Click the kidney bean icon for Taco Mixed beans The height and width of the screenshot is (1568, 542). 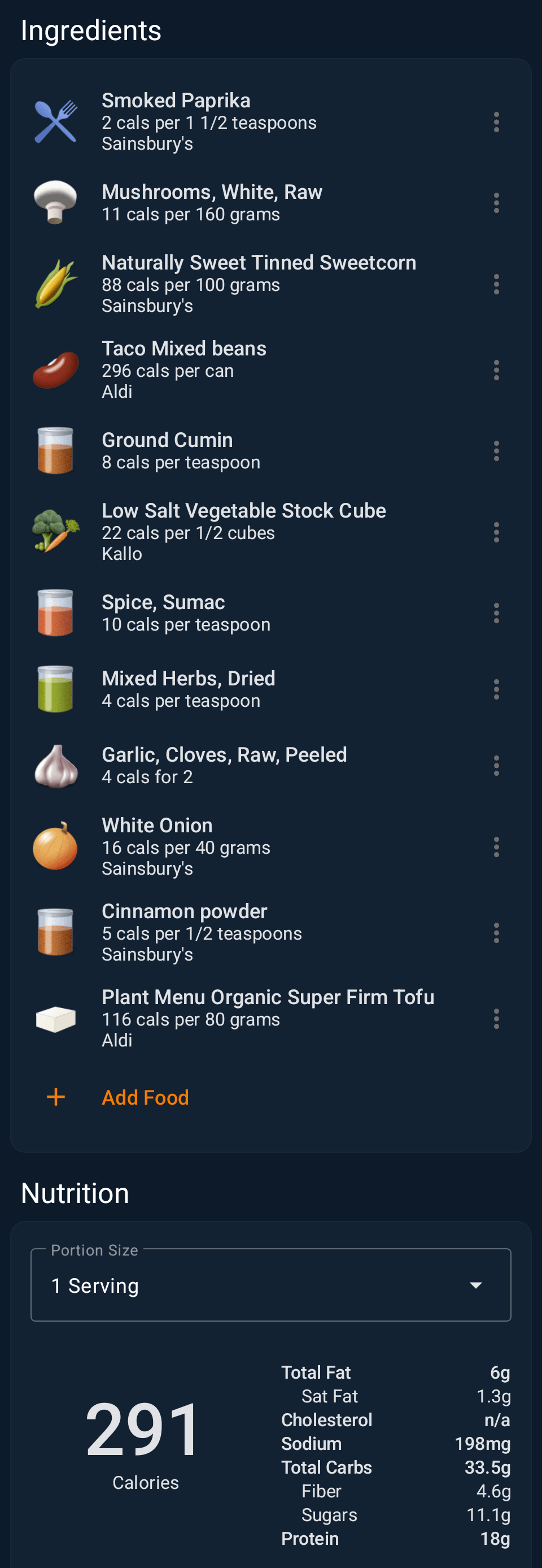click(x=55, y=370)
